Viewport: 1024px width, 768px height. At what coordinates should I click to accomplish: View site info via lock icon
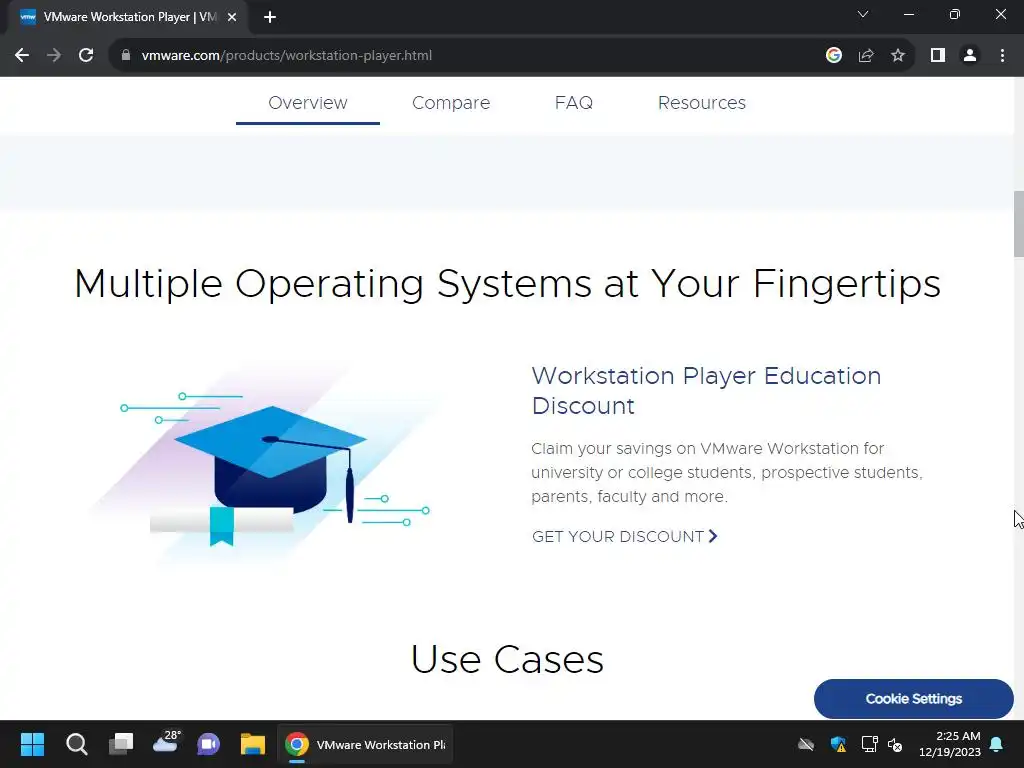(125, 56)
